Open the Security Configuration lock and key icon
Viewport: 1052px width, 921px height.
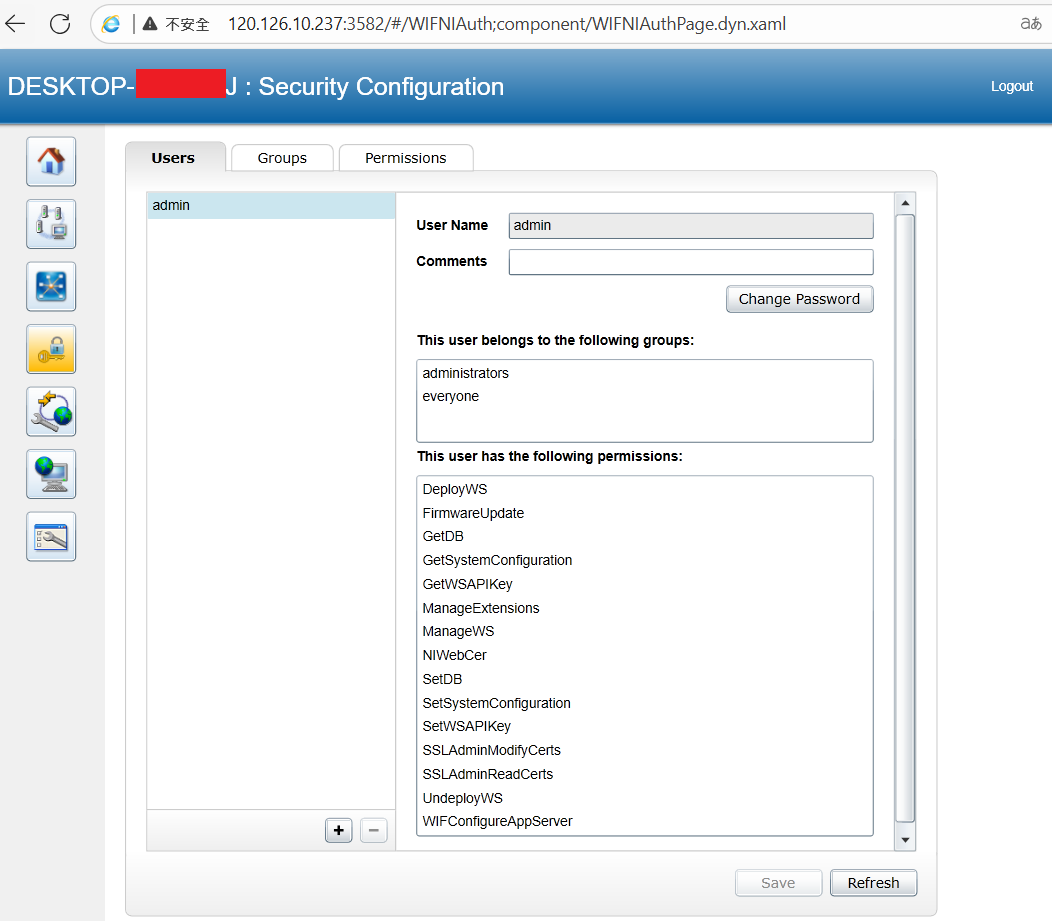51,349
